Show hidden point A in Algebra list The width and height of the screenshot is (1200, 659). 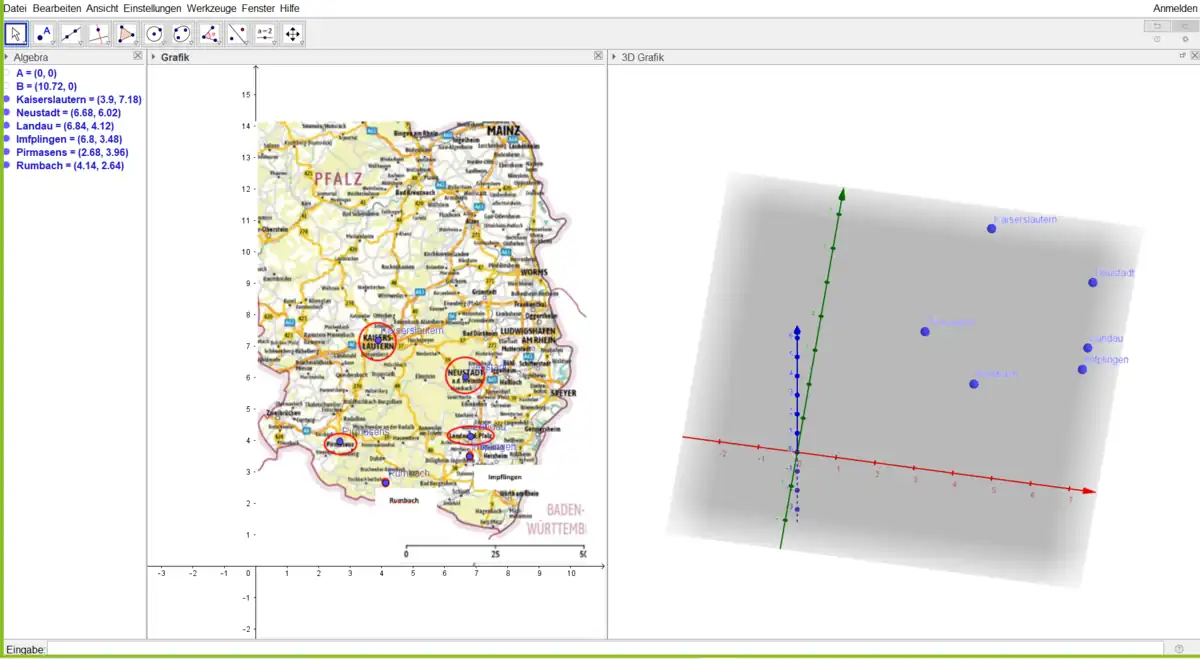[7, 73]
